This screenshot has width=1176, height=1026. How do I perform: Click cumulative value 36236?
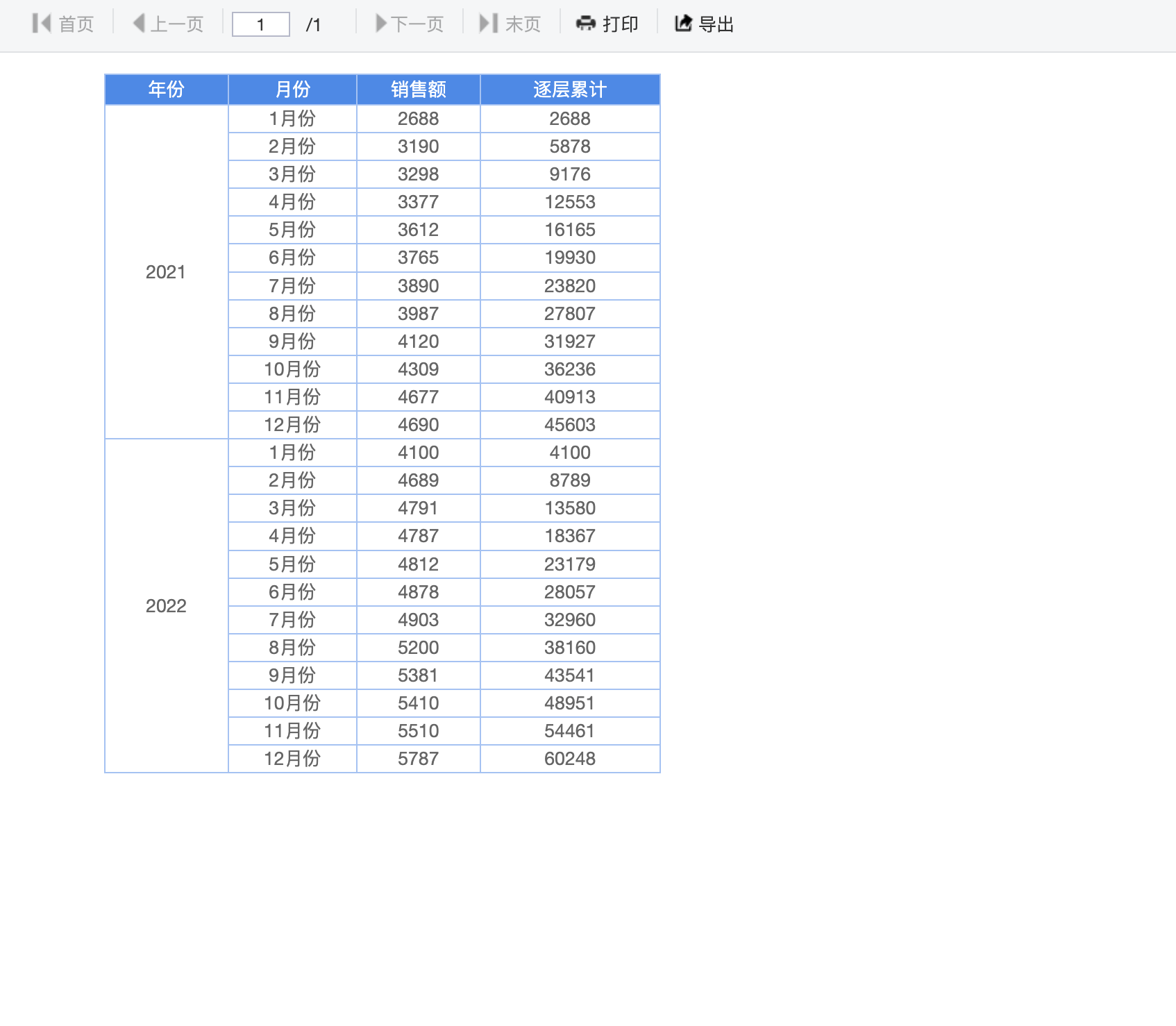570,369
